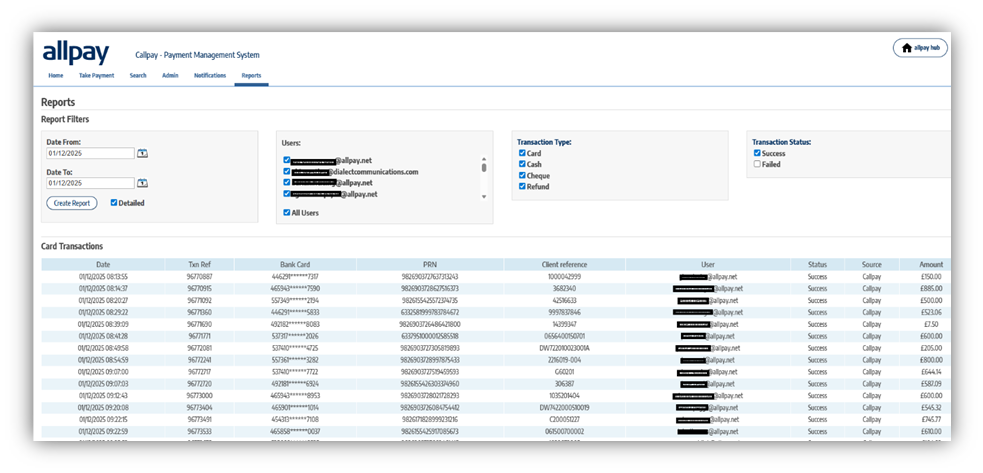
Task: Click PRN 9826903726486421800
Action: (x=429, y=324)
